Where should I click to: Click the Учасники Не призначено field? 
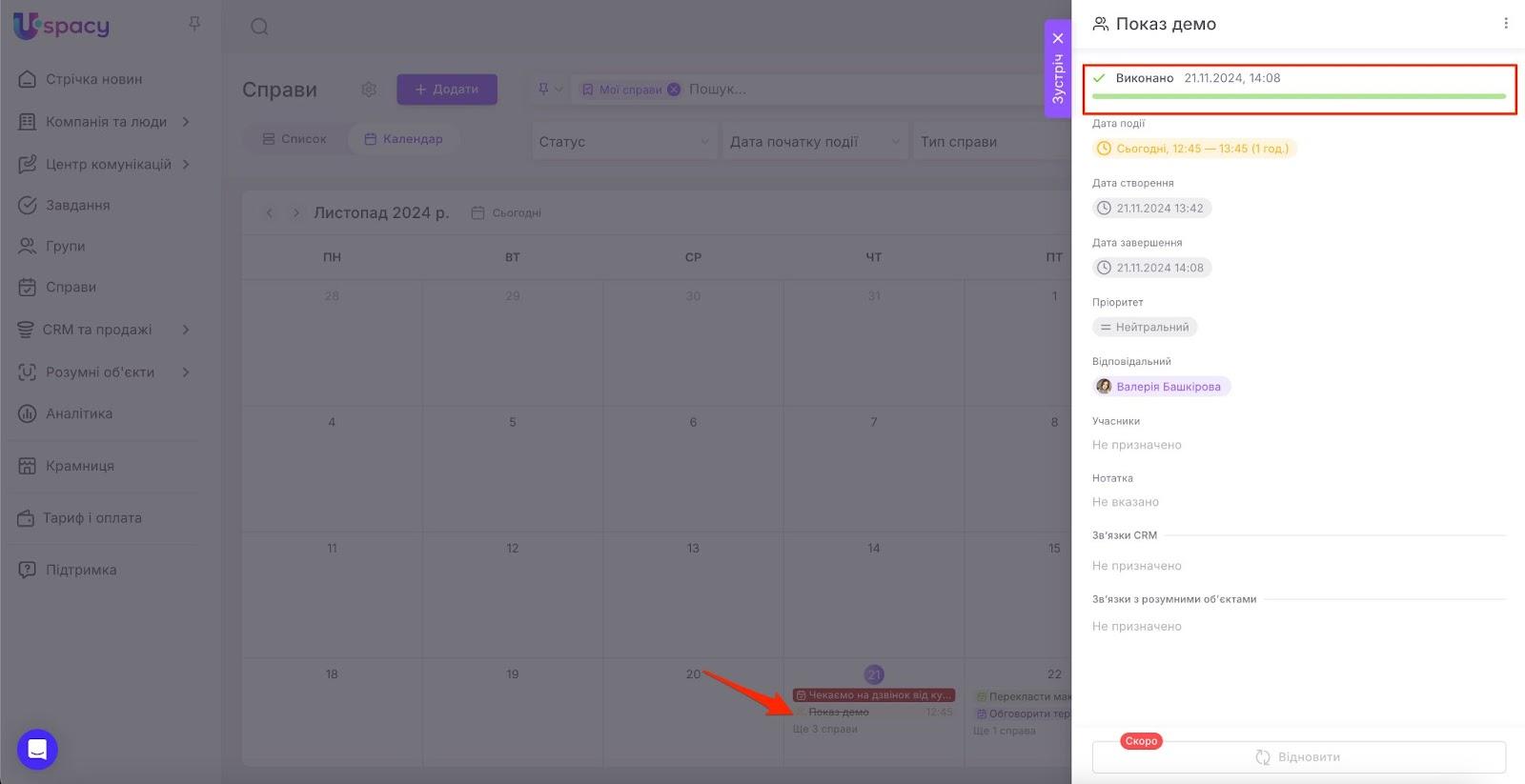(x=1137, y=445)
